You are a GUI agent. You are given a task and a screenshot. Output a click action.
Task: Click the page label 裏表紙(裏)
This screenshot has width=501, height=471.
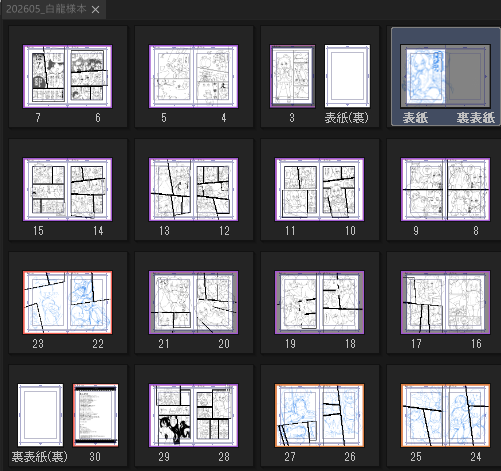40,457
